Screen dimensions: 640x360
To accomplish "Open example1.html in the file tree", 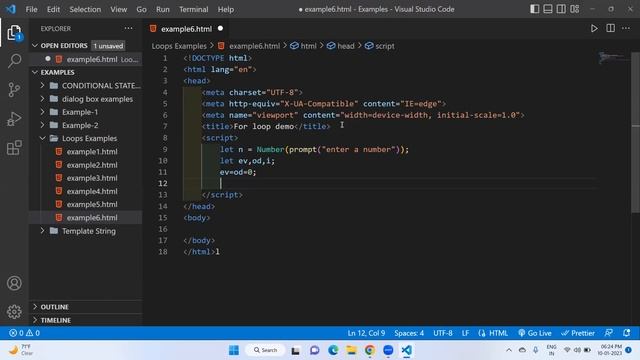I will (x=86, y=151).
